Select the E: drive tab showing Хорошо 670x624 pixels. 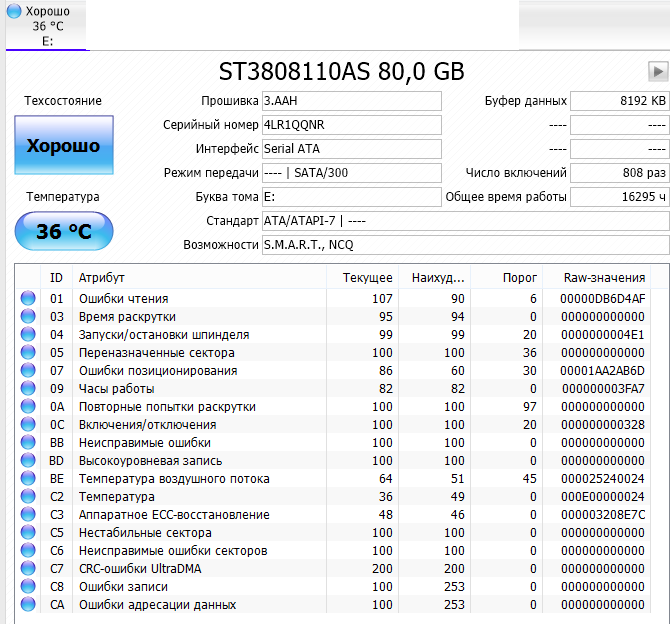click(46, 26)
